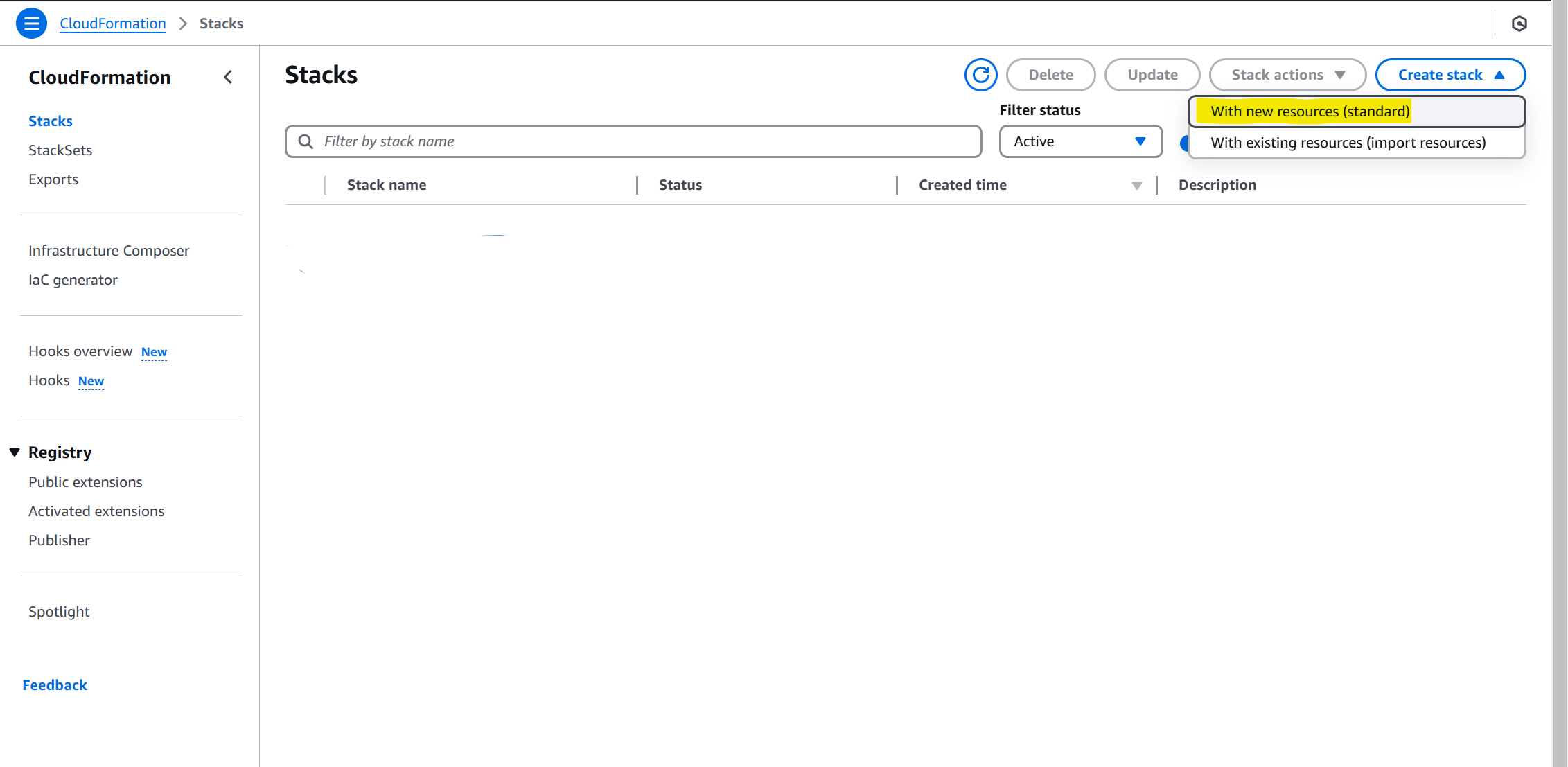The height and width of the screenshot is (767, 1568).
Task: Click the search magnifier icon in filter
Action: [x=306, y=141]
